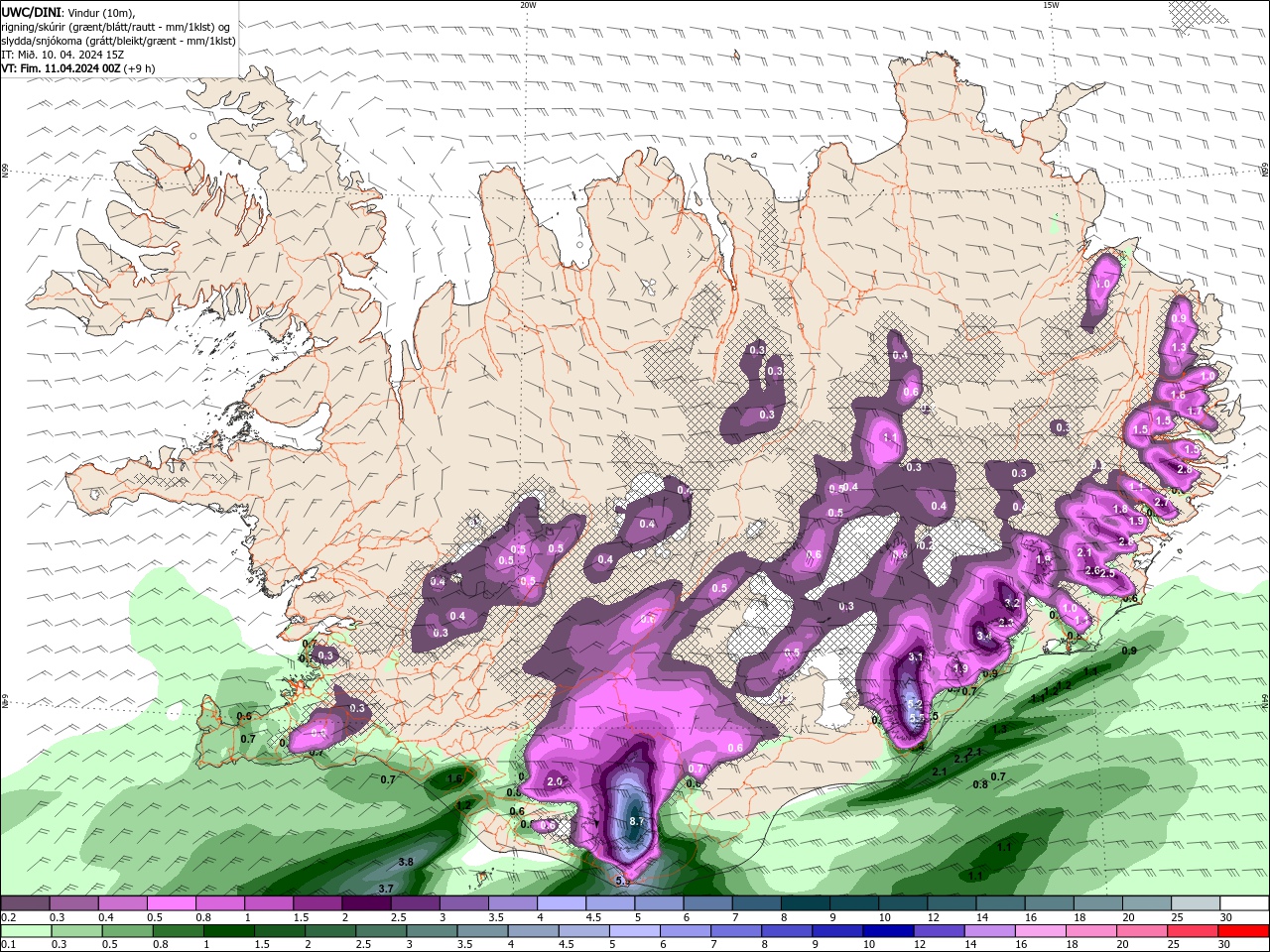Pick the light lavender 4 swatch in top legend
Image resolution: width=1270 pixels, height=952 pixels.
pos(562,903)
